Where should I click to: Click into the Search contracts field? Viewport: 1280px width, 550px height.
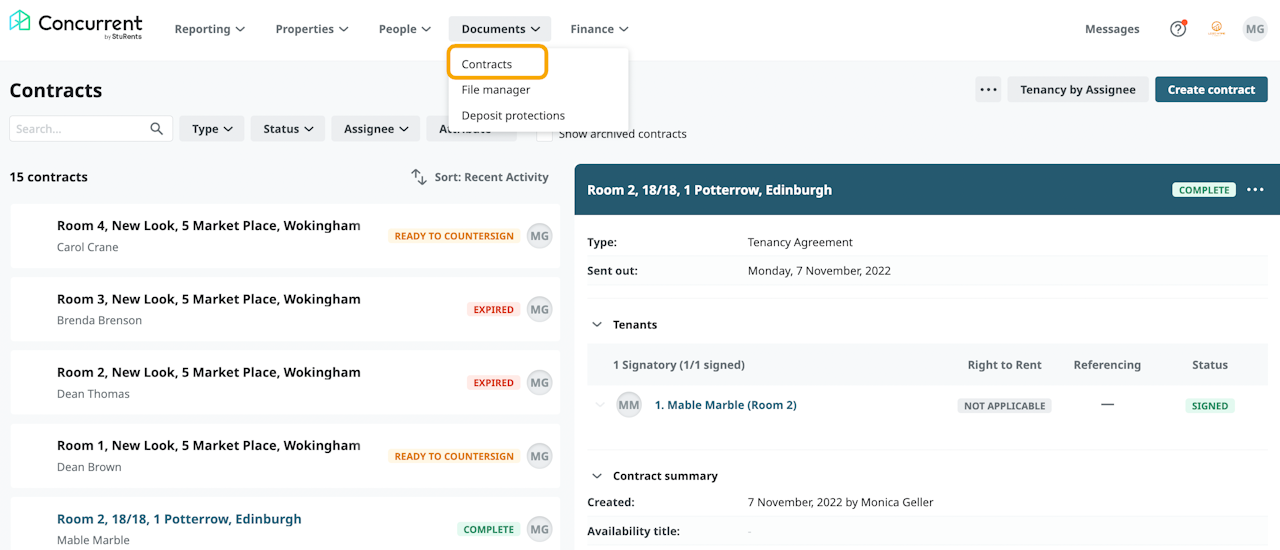point(78,129)
